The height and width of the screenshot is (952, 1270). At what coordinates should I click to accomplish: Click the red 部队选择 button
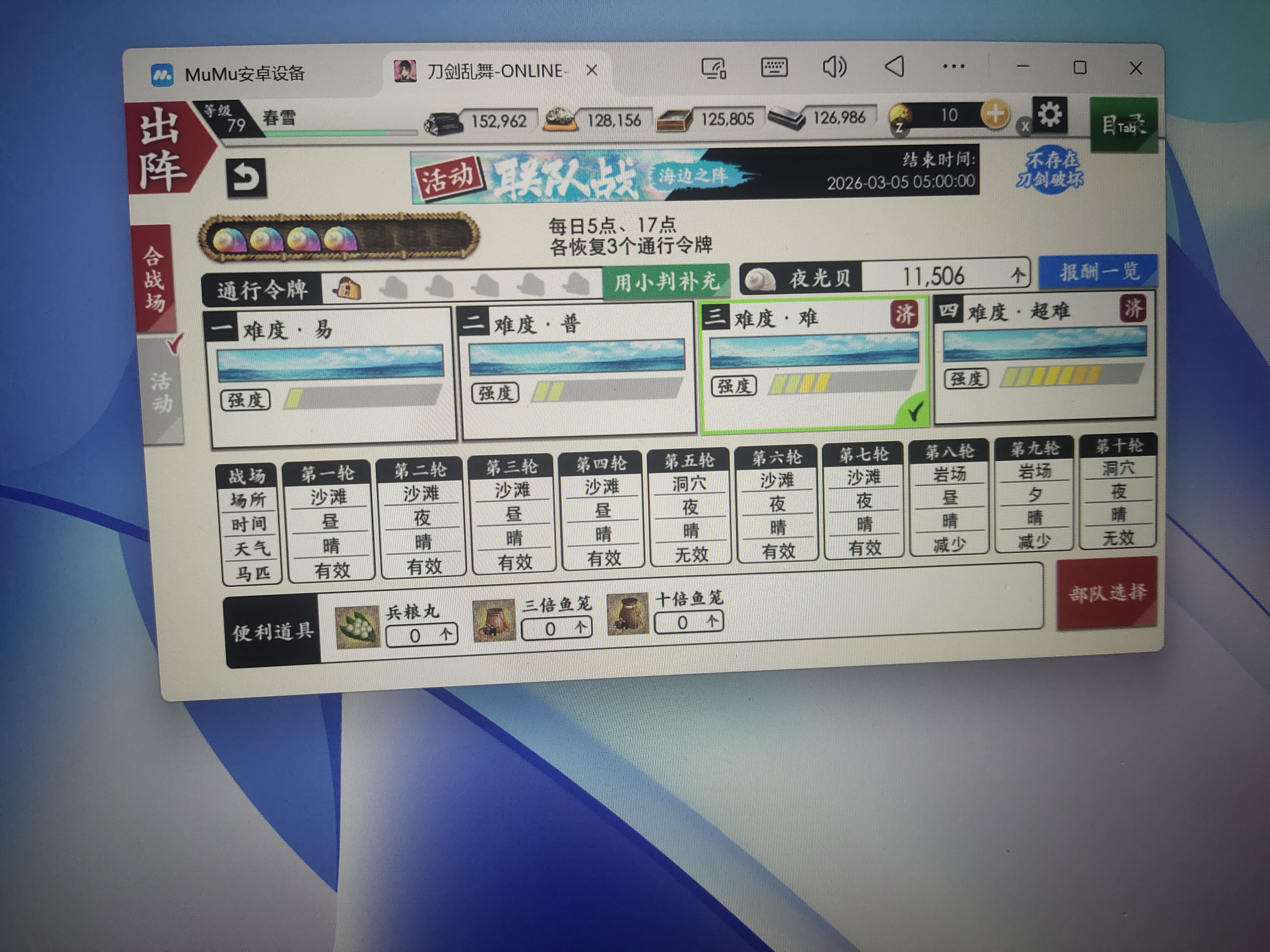coord(1107,593)
